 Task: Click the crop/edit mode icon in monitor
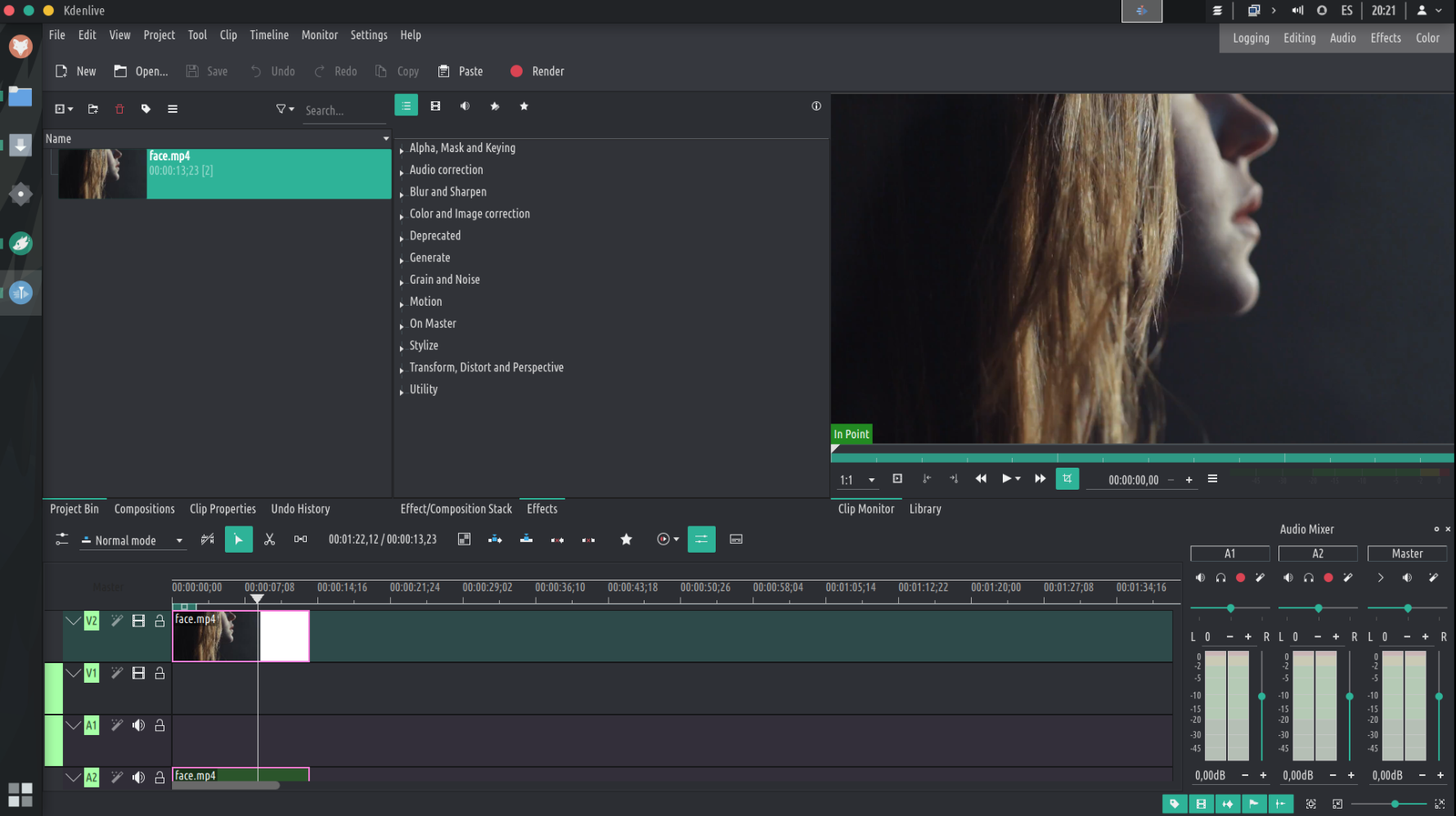[1067, 479]
